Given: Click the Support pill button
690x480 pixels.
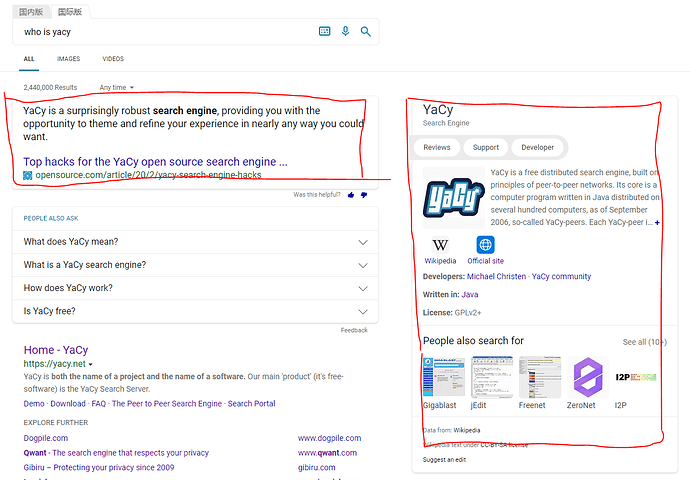Looking at the screenshot, I should click(486, 147).
